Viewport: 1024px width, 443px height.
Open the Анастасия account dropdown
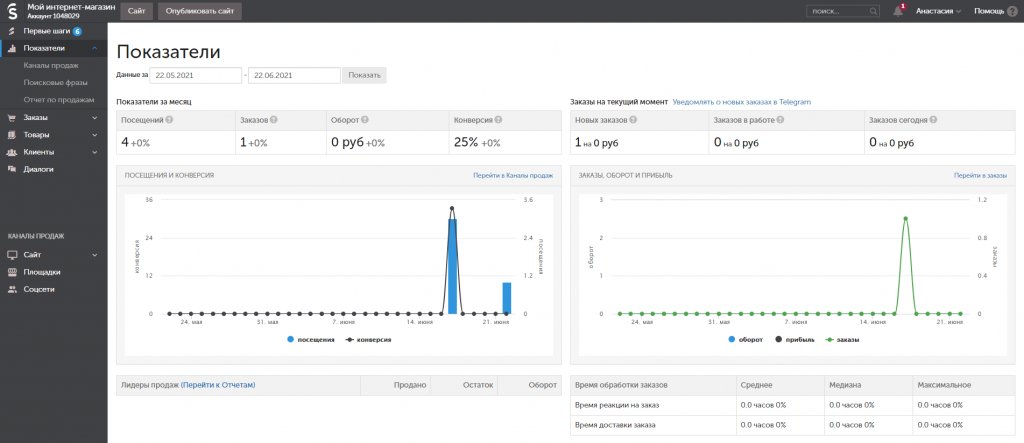[x=938, y=11]
